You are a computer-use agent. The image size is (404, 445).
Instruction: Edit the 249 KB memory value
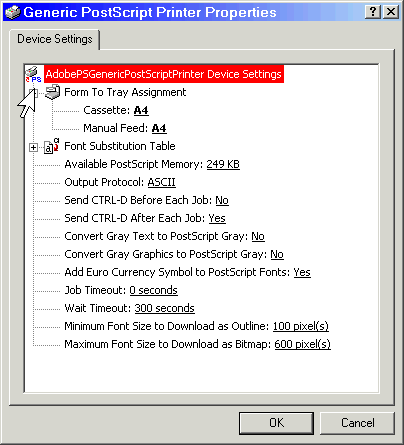pos(223,164)
